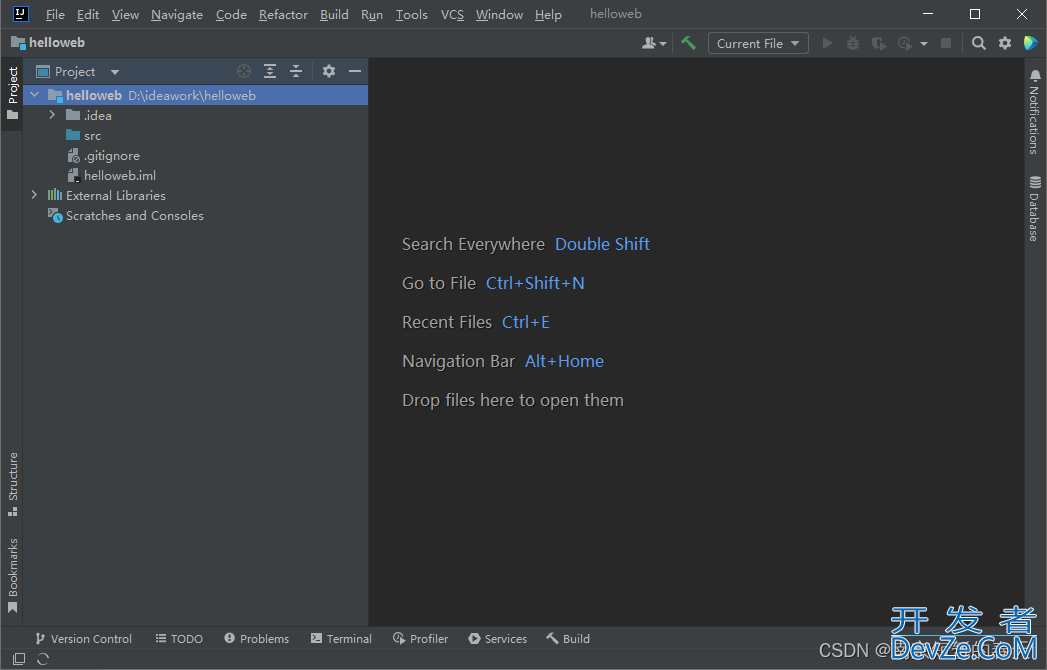Image resolution: width=1047 pixels, height=670 pixels.
Task: Select the src folder
Action: 83,136
